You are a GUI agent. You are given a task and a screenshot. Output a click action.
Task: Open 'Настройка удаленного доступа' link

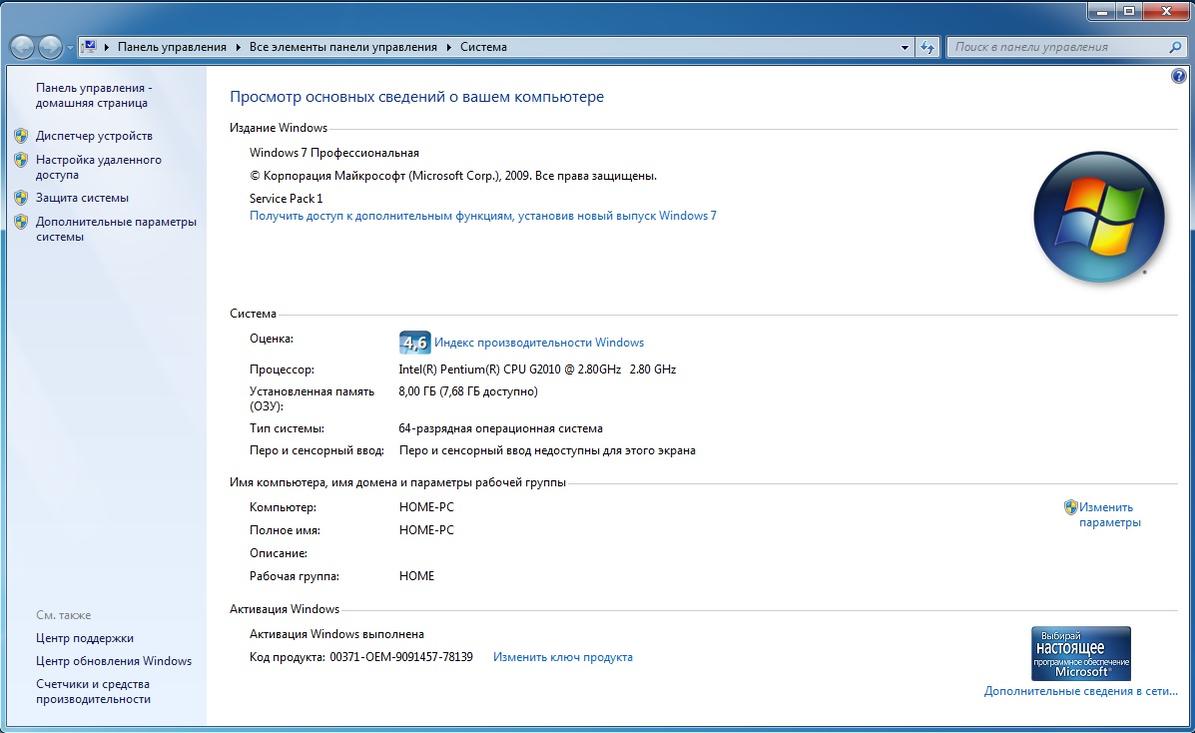[x=98, y=167]
